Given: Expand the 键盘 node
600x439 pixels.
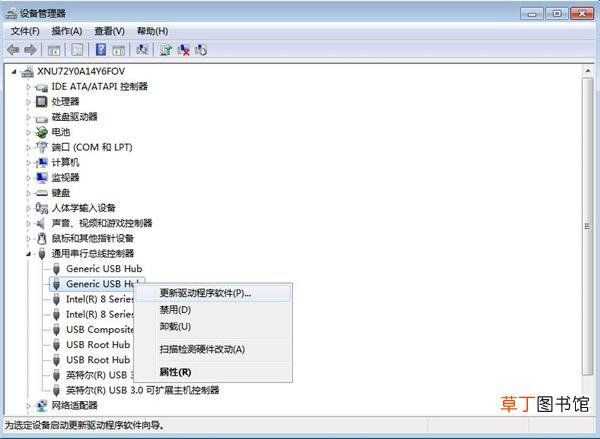Looking at the screenshot, I should (x=28, y=193).
